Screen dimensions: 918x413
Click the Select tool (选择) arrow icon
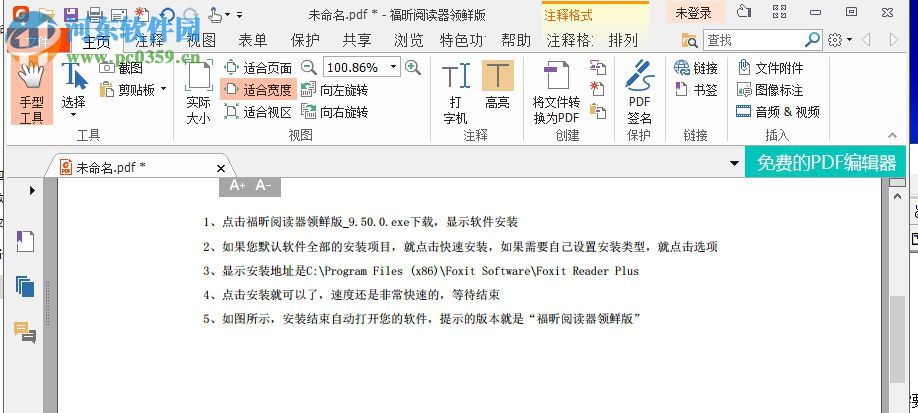pyautogui.click(x=74, y=76)
